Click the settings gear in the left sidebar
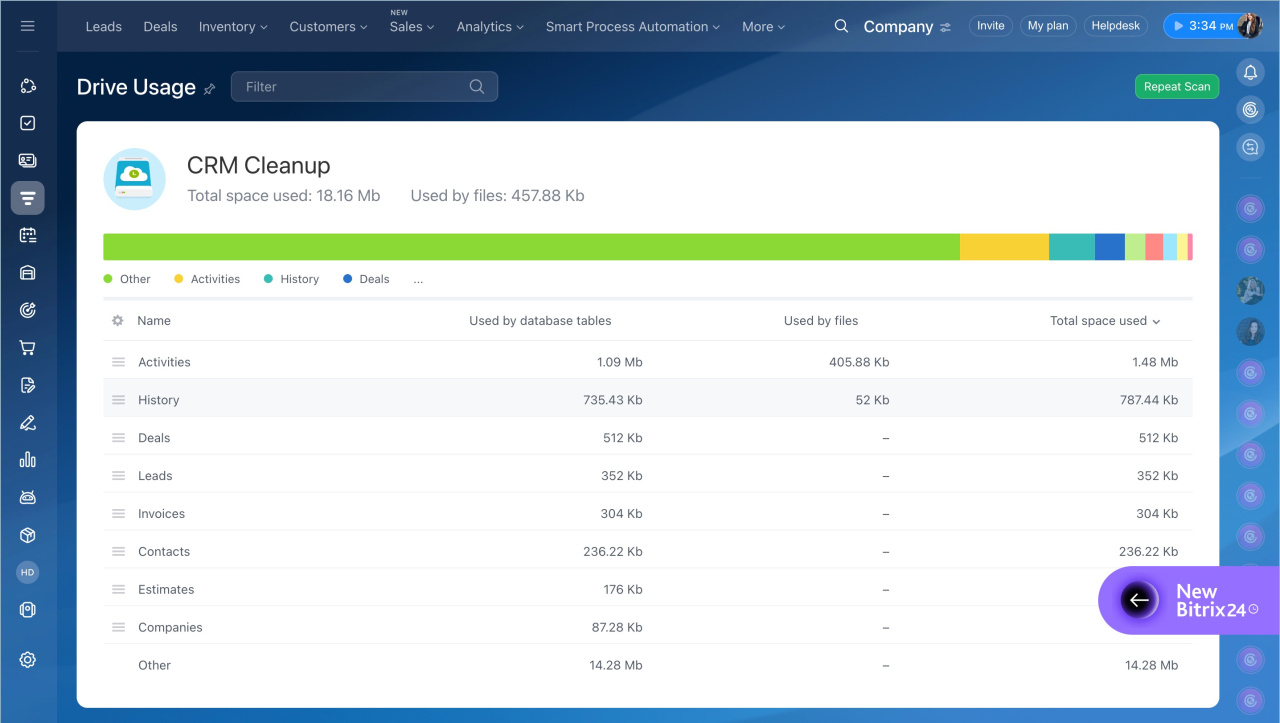The image size is (1280, 723). [x=28, y=660]
